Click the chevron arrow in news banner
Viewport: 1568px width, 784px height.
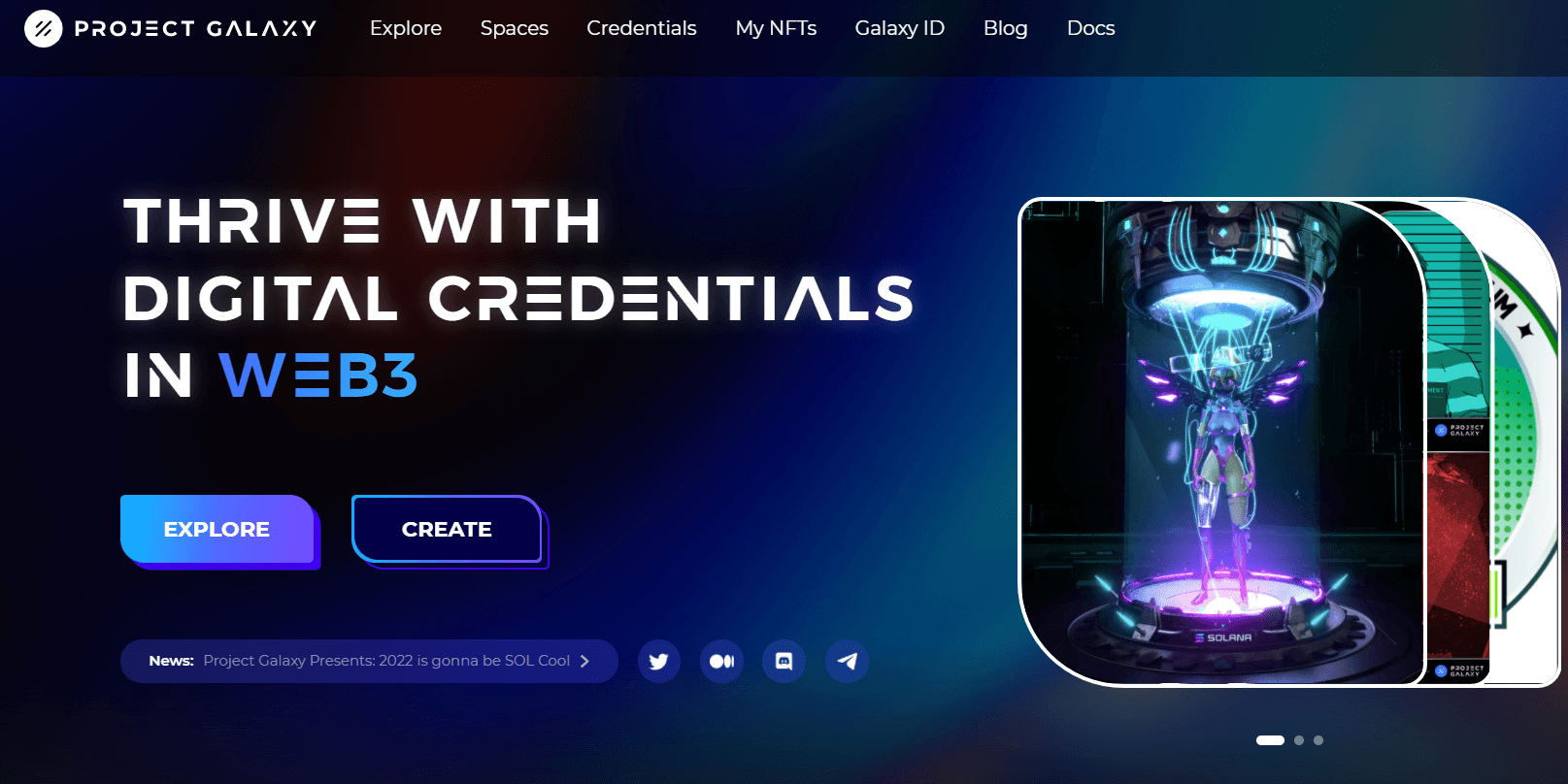(x=584, y=661)
